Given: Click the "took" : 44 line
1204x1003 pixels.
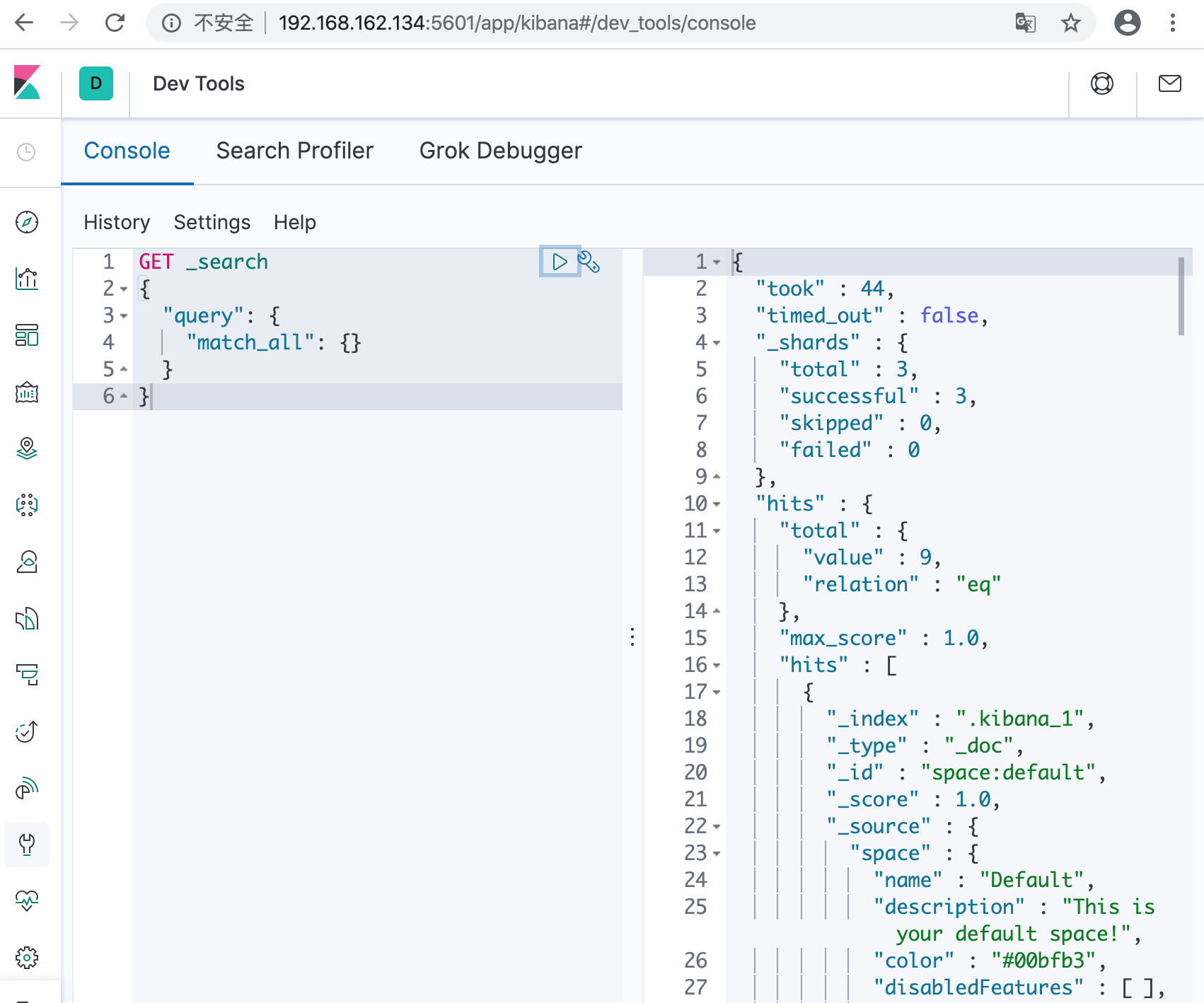Looking at the screenshot, I should tap(825, 289).
